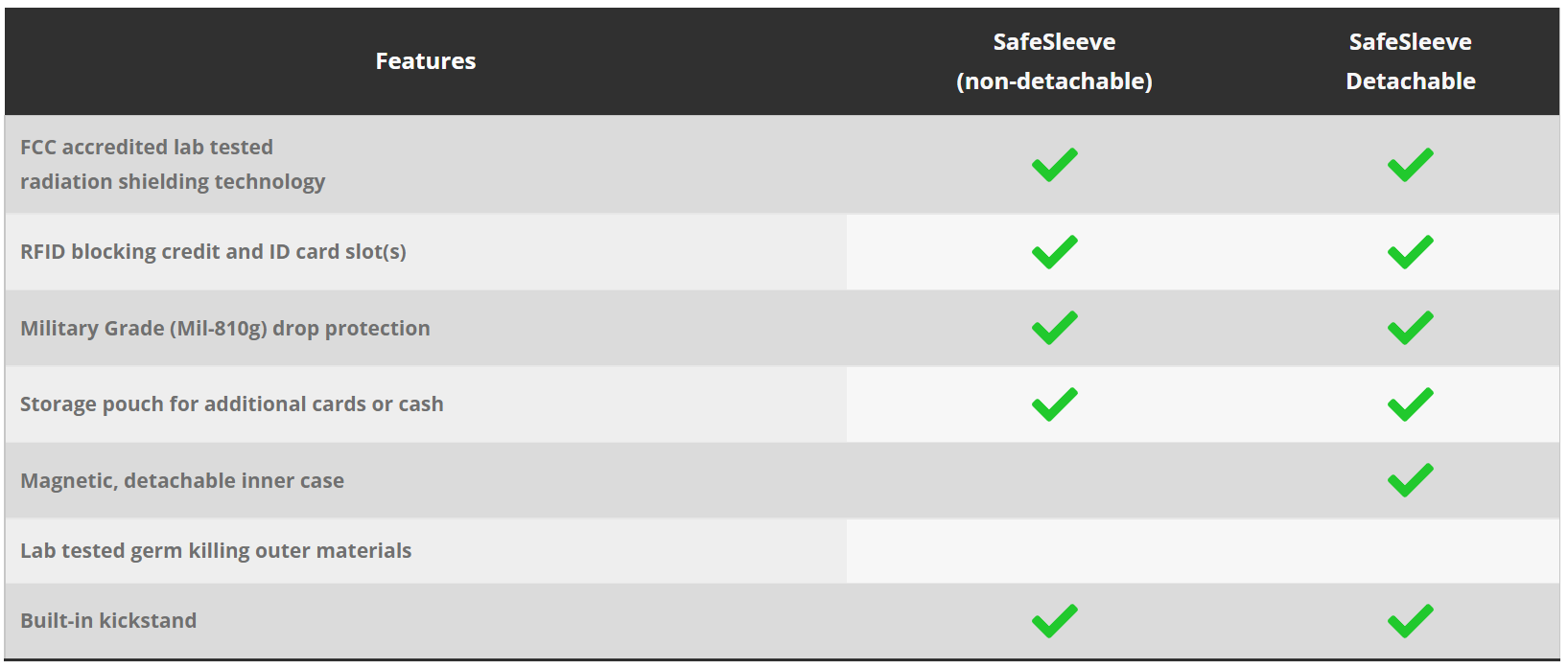Select the RFID blocking credit card row label
This screenshot has width=1568, height=669.
tap(213, 252)
